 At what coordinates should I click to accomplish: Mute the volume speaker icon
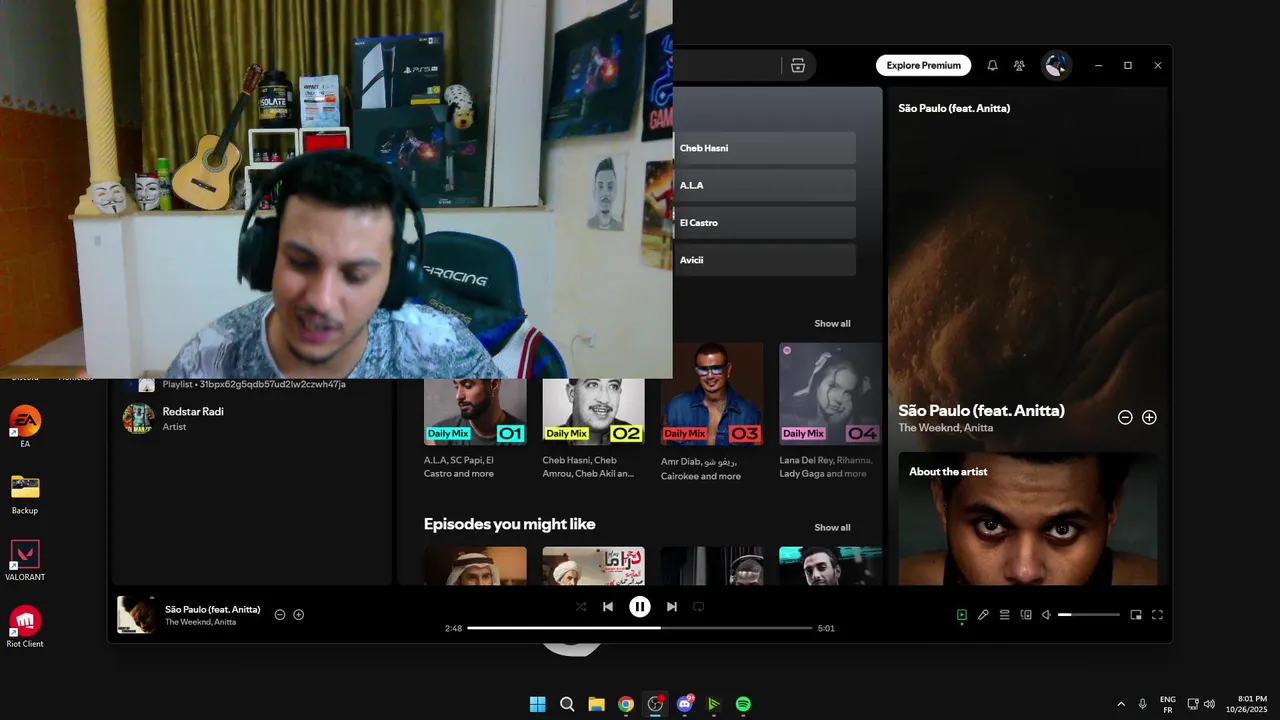[1046, 615]
